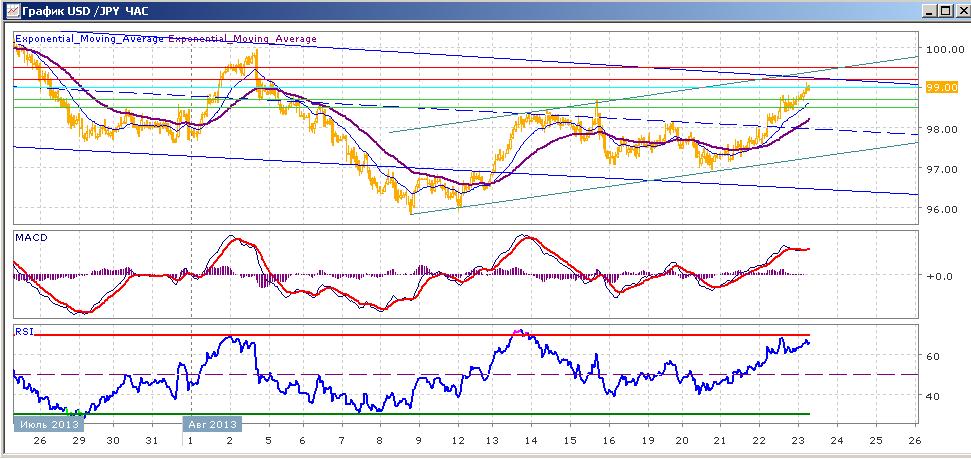Click date 30 on the time axis

tap(113, 440)
